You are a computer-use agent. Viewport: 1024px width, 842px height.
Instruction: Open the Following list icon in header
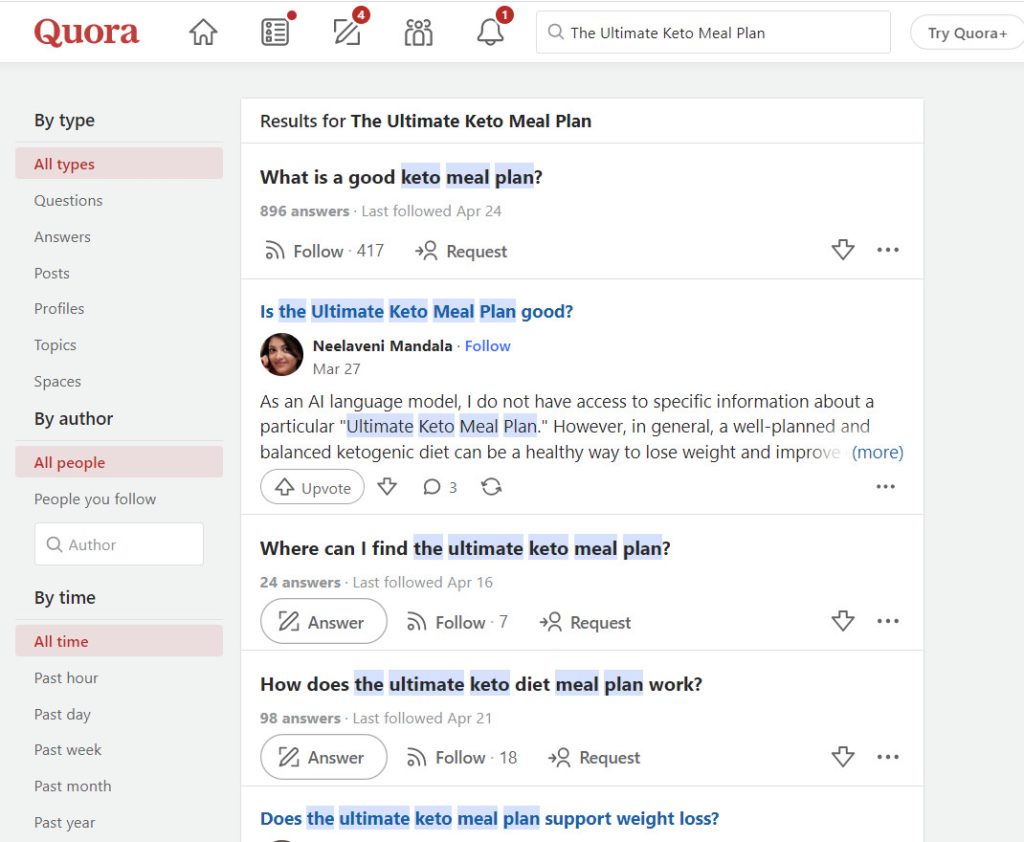point(275,33)
